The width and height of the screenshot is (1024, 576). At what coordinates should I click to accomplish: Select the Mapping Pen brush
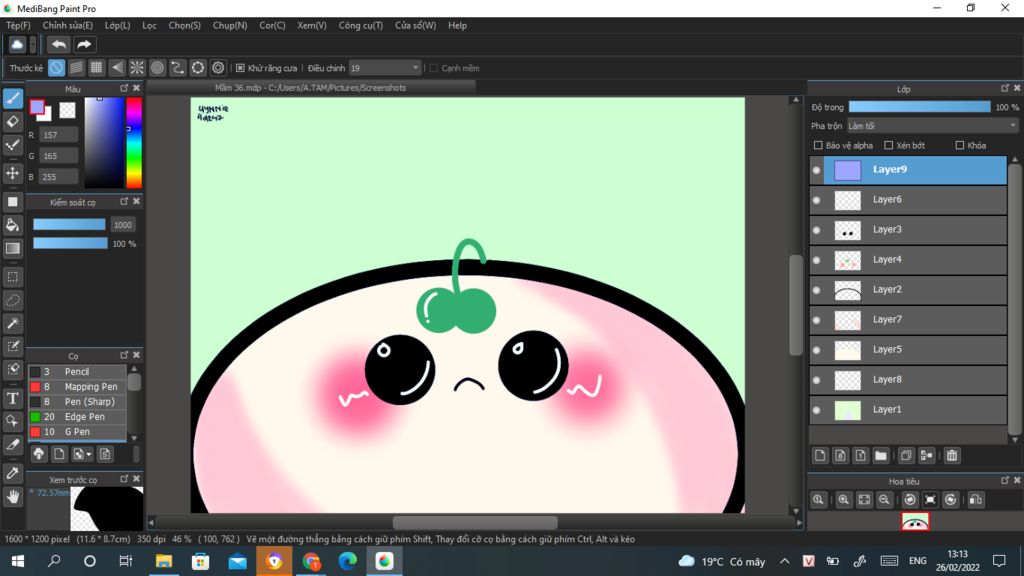point(78,387)
